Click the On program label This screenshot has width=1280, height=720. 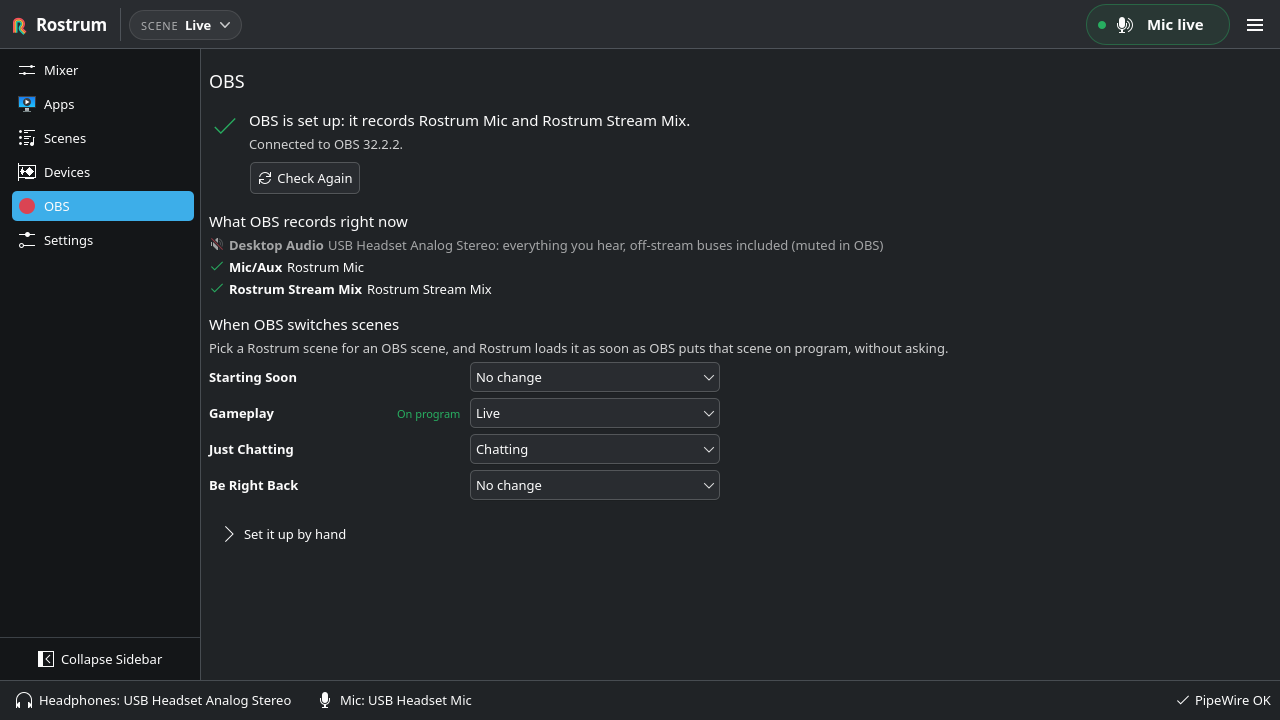tap(428, 414)
